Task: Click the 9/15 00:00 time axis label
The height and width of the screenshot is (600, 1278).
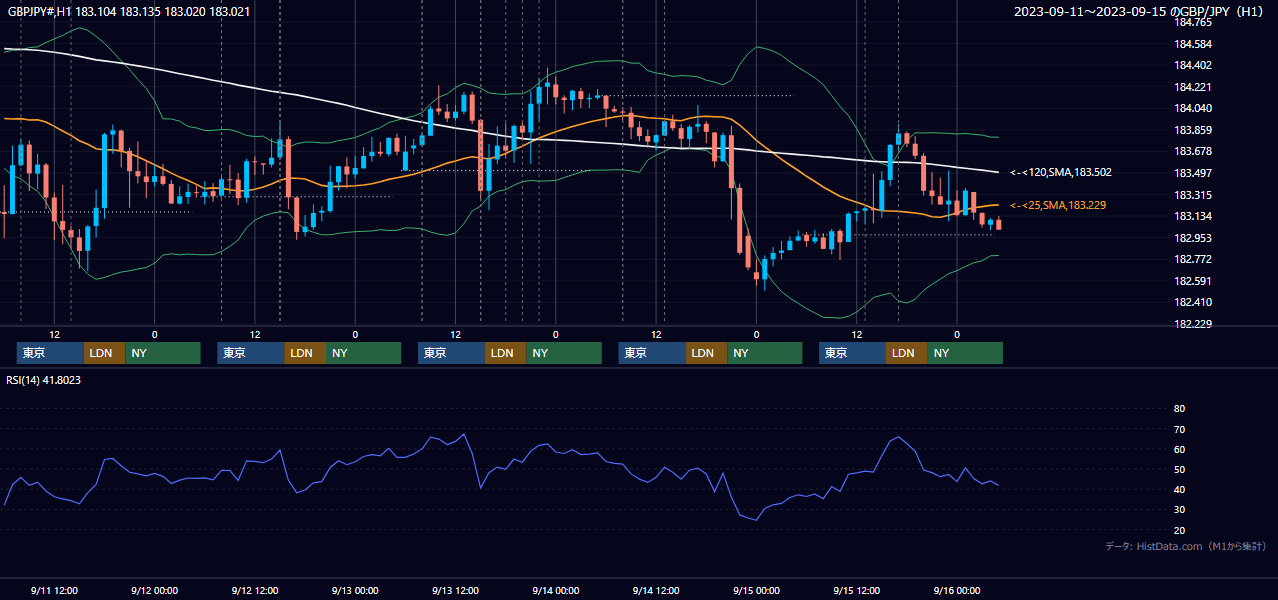Action: coord(756,590)
